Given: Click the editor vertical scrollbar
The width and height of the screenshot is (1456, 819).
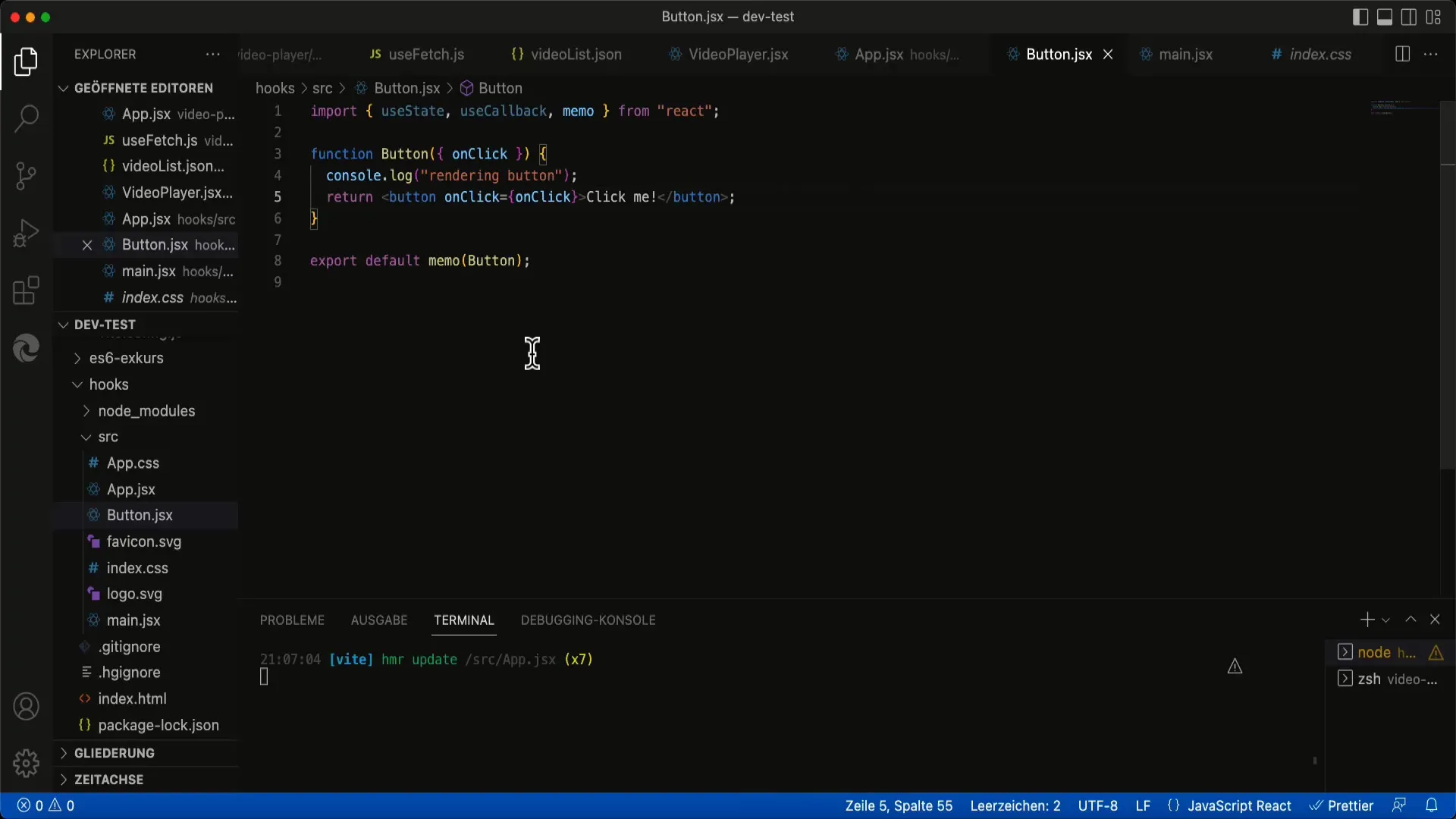Looking at the screenshot, I should coord(1447,284).
